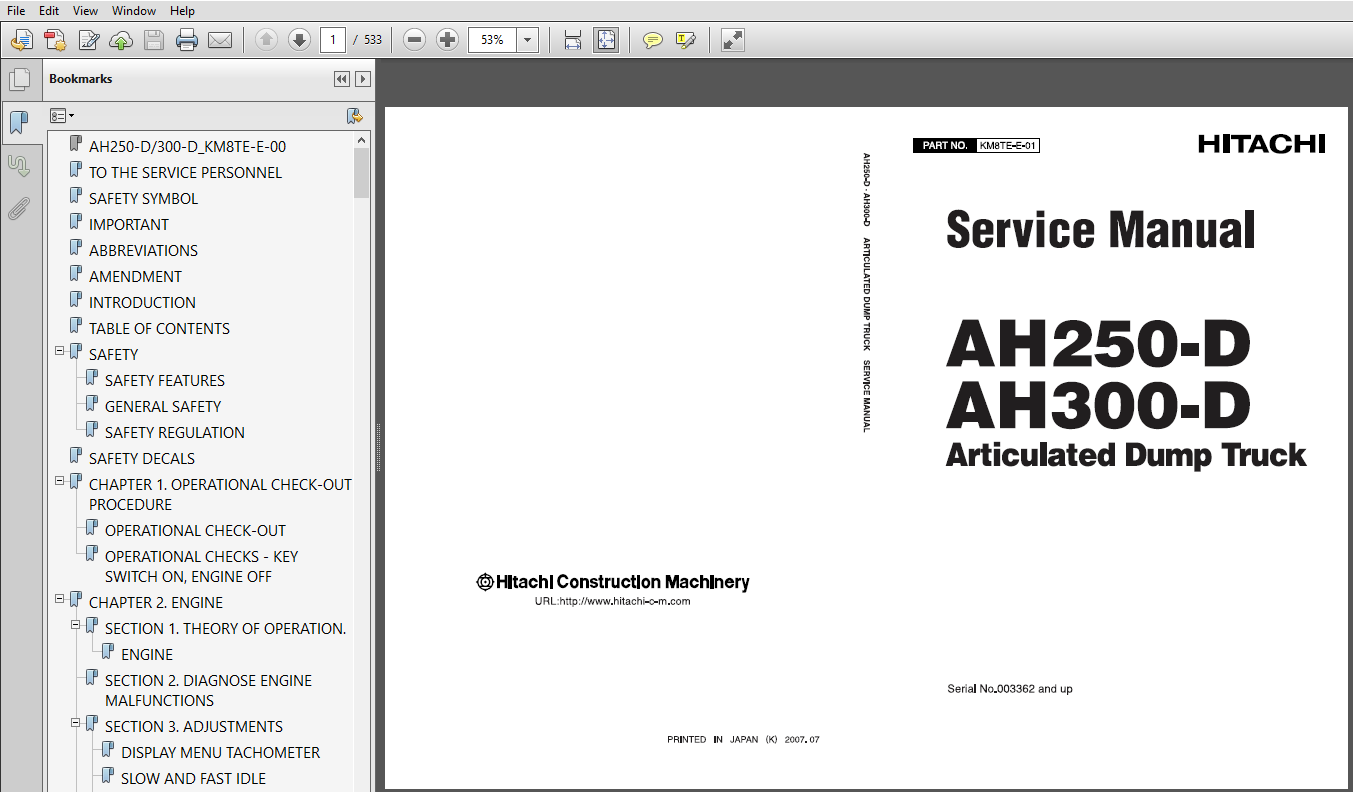This screenshot has height=792, width=1353.
Task: Select TO THE SERVICE PERSONNEL bookmark
Action: click(x=185, y=173)
